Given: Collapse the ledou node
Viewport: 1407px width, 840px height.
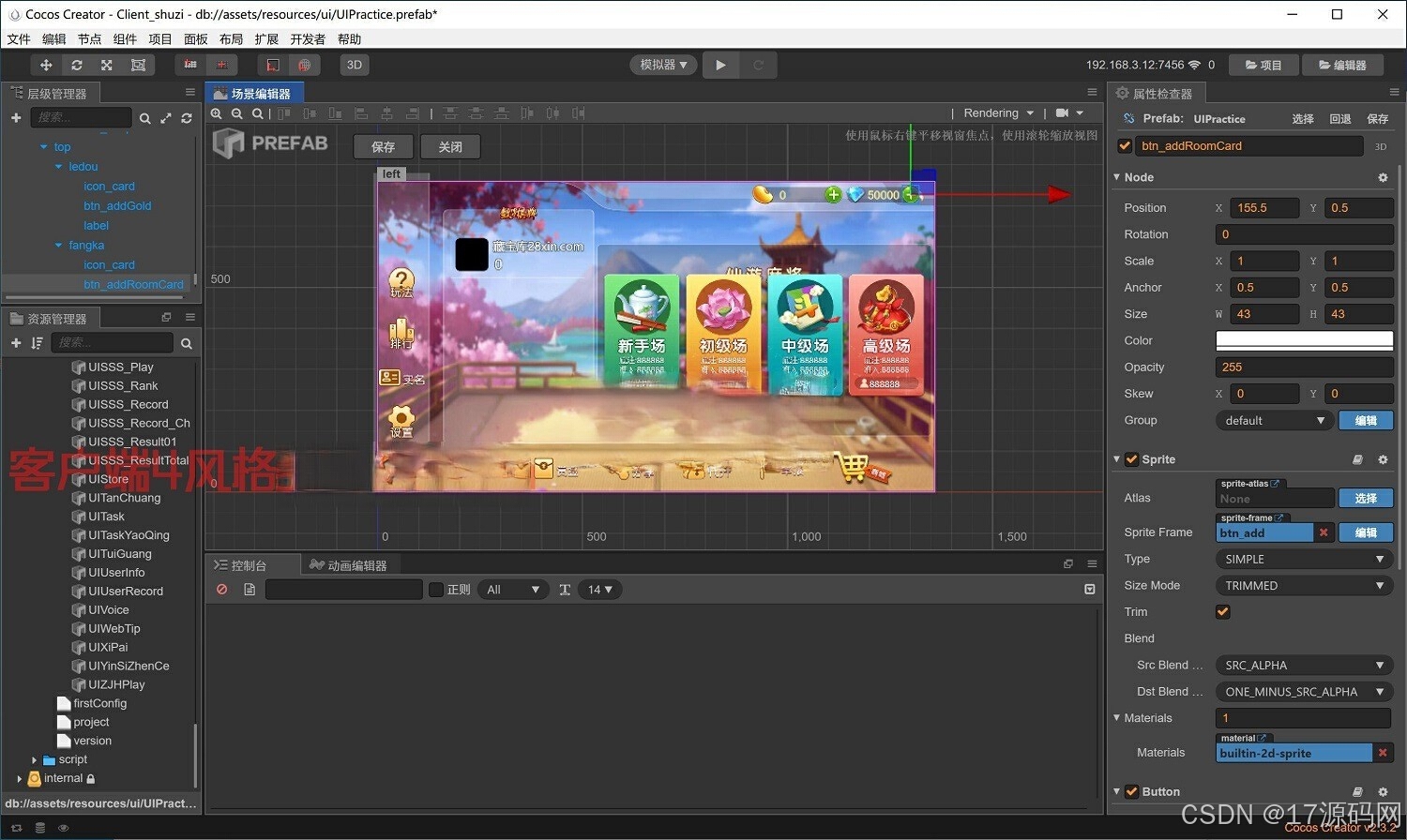Looking at the screenshot, I should (x=59, y=167).
